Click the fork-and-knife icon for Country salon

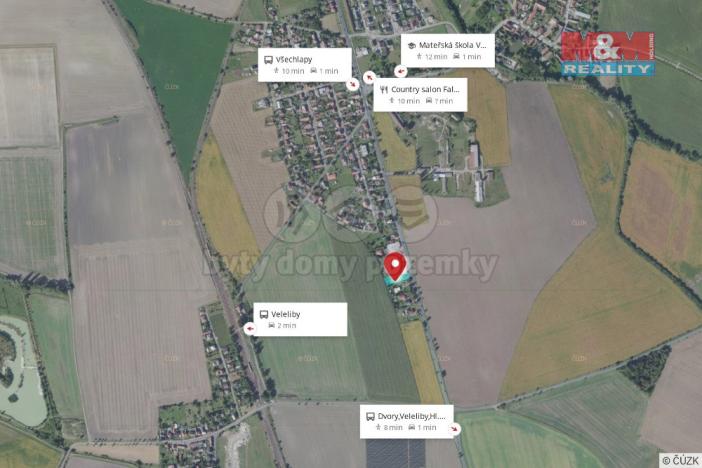(x=384, y=90)
